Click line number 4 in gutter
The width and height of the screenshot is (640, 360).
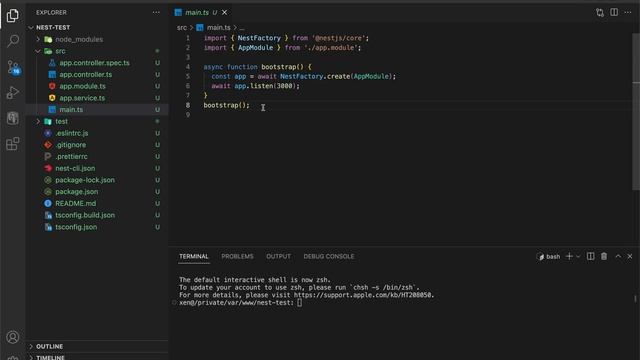[x=188, y=67]
